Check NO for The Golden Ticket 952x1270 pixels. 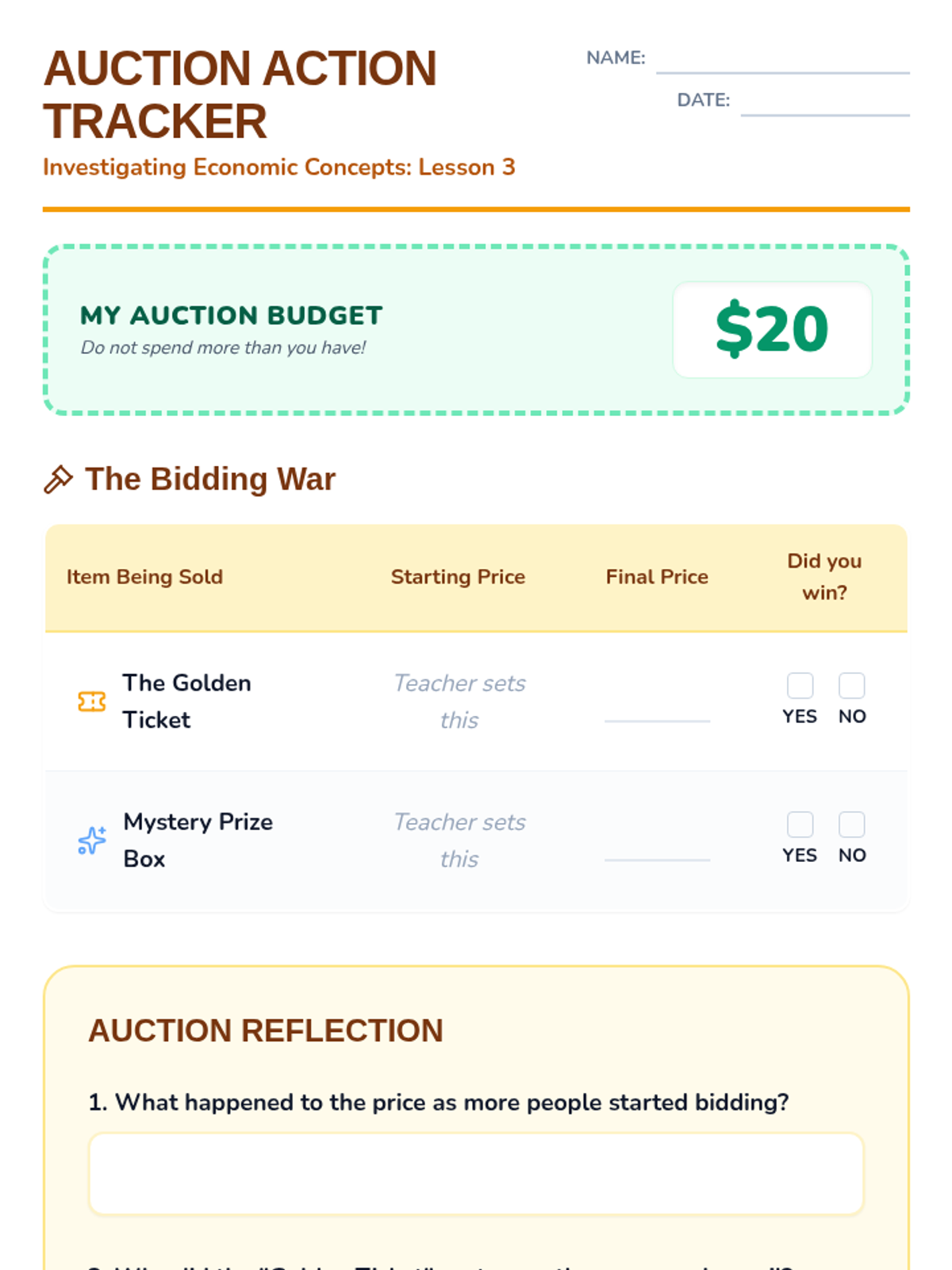click(852, 685)
